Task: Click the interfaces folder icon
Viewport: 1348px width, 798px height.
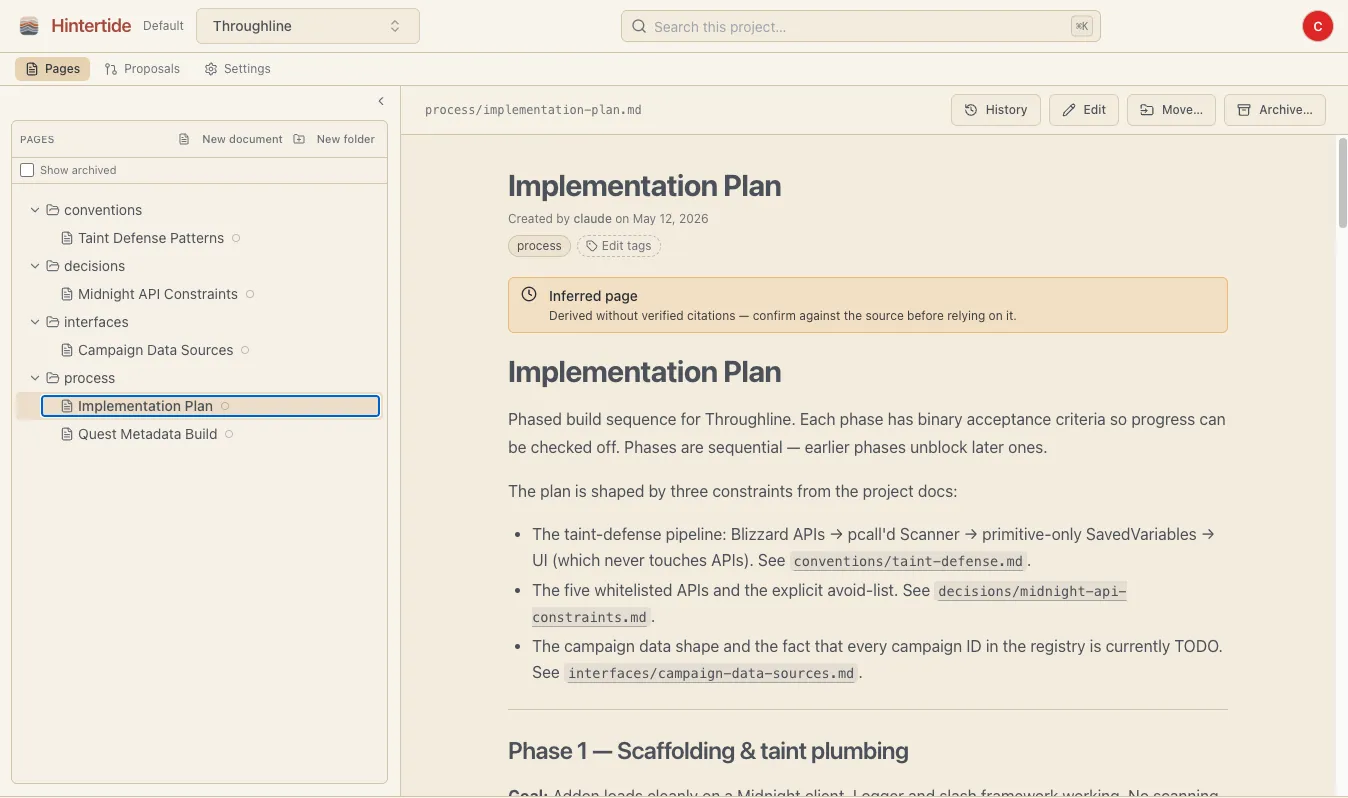Action: click(53, 322)
